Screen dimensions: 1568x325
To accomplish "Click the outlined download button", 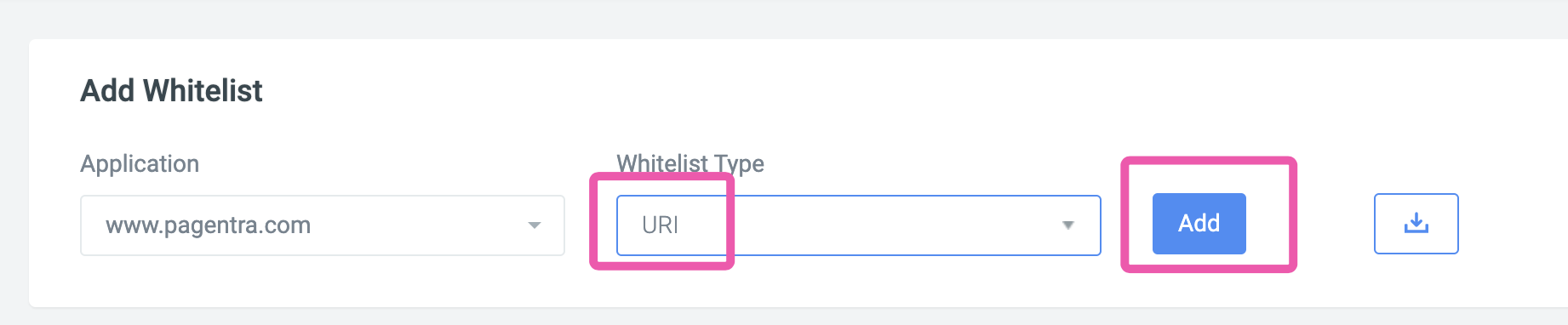I will (x=1416, y=224).
